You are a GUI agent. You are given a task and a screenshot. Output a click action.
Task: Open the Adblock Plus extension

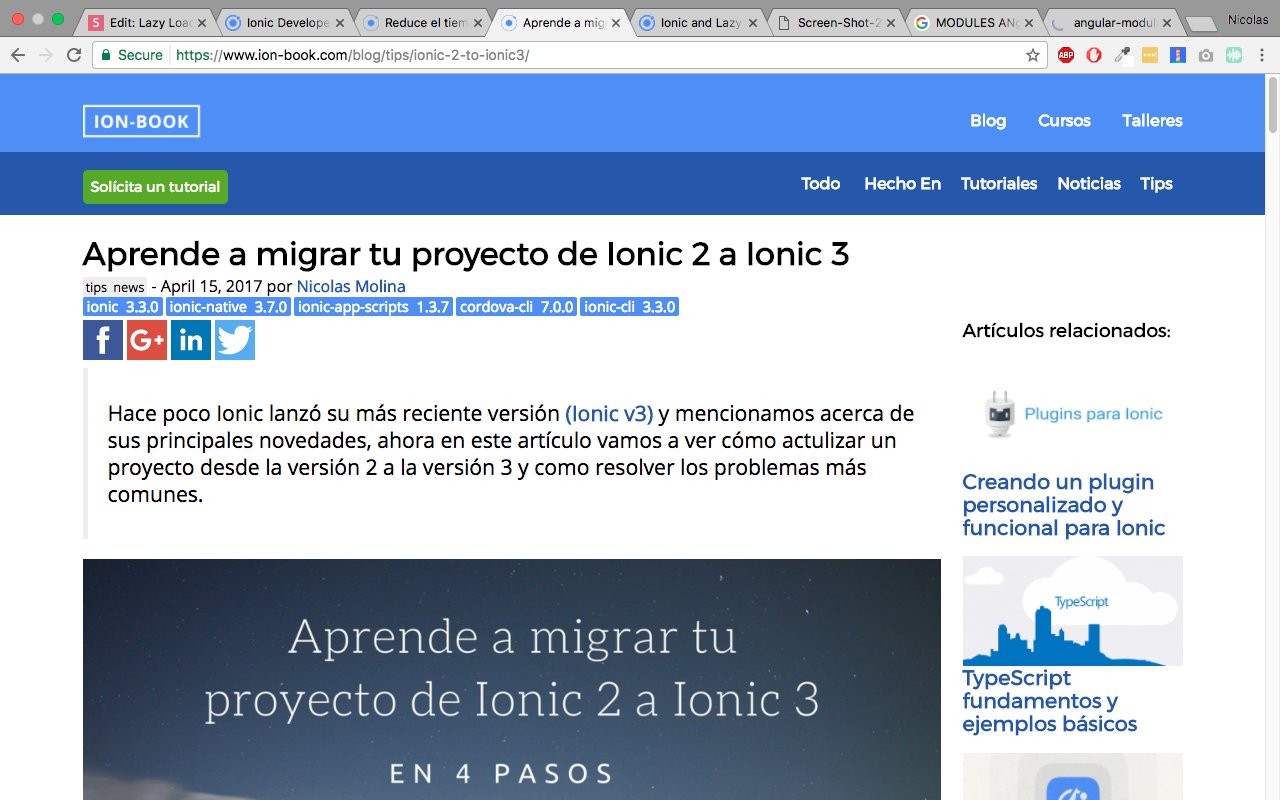tap(1066, 55)
